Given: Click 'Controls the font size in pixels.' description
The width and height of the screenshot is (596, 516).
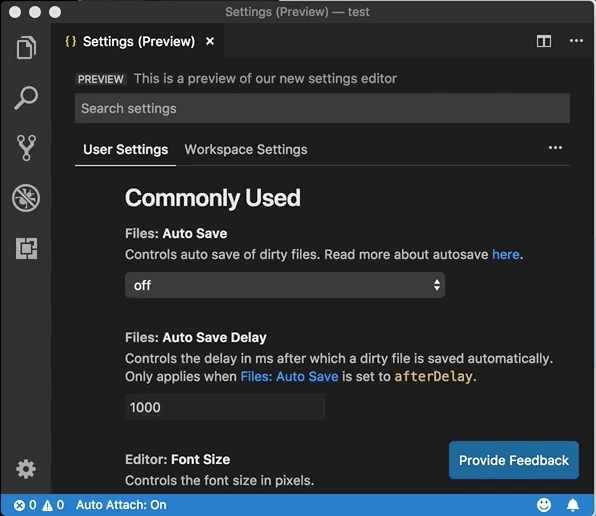Looking at the screenshot, I should tap(220, 481).
